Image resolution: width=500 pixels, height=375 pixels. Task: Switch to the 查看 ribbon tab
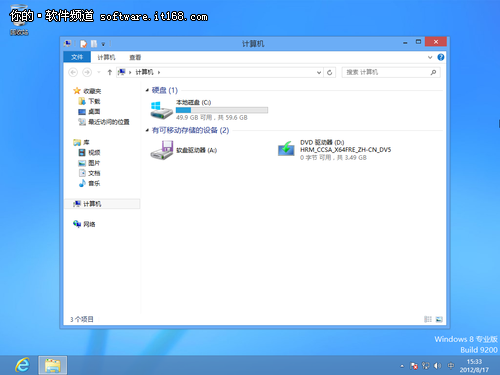point(135,57)
